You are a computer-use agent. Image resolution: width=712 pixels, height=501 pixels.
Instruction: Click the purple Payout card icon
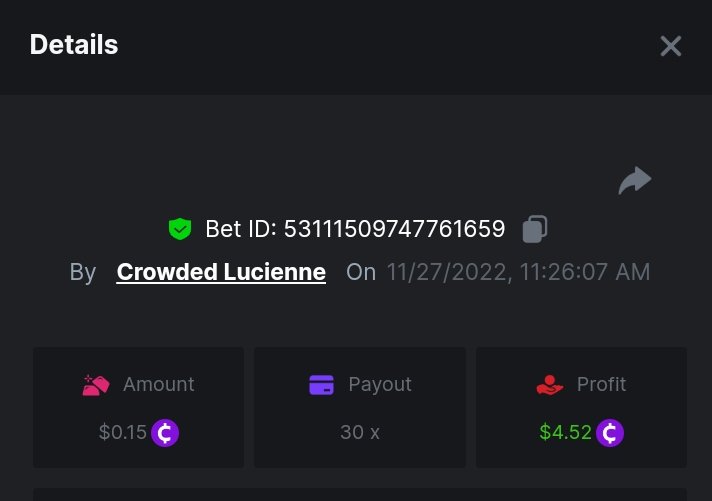pos(322,385)
